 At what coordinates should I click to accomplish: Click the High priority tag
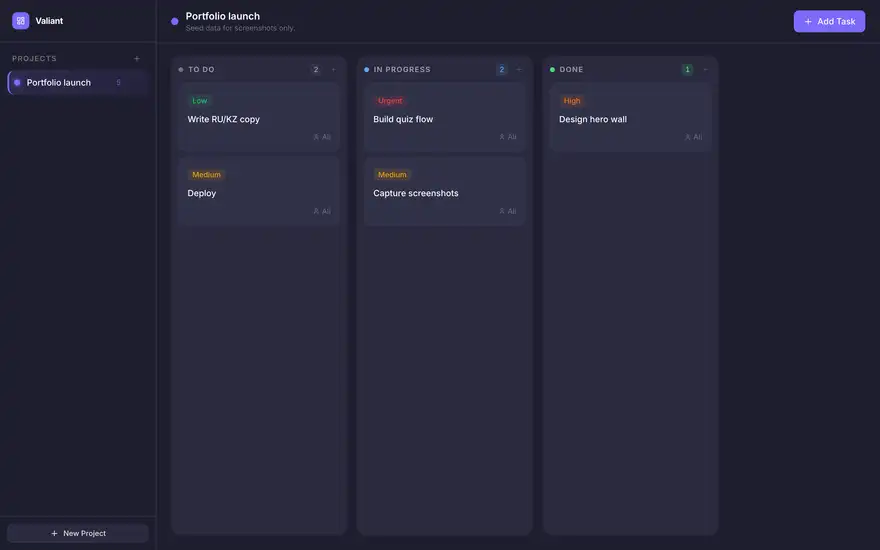coord(571,101)
